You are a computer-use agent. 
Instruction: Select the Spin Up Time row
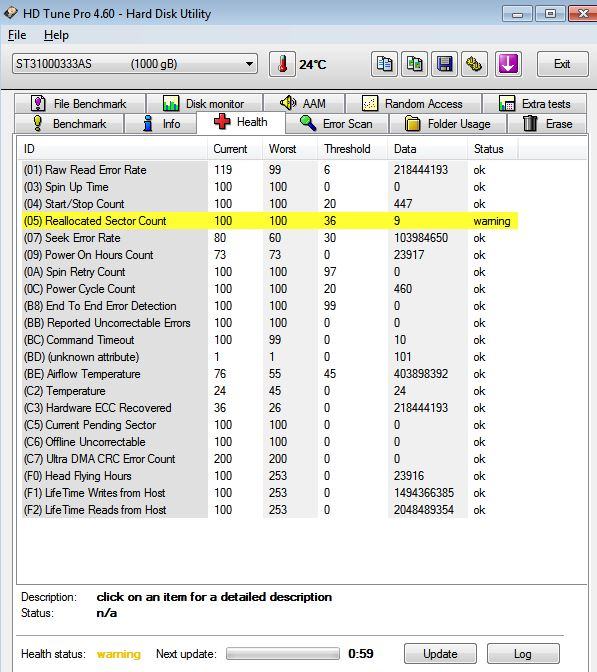(x=270, y=187)
